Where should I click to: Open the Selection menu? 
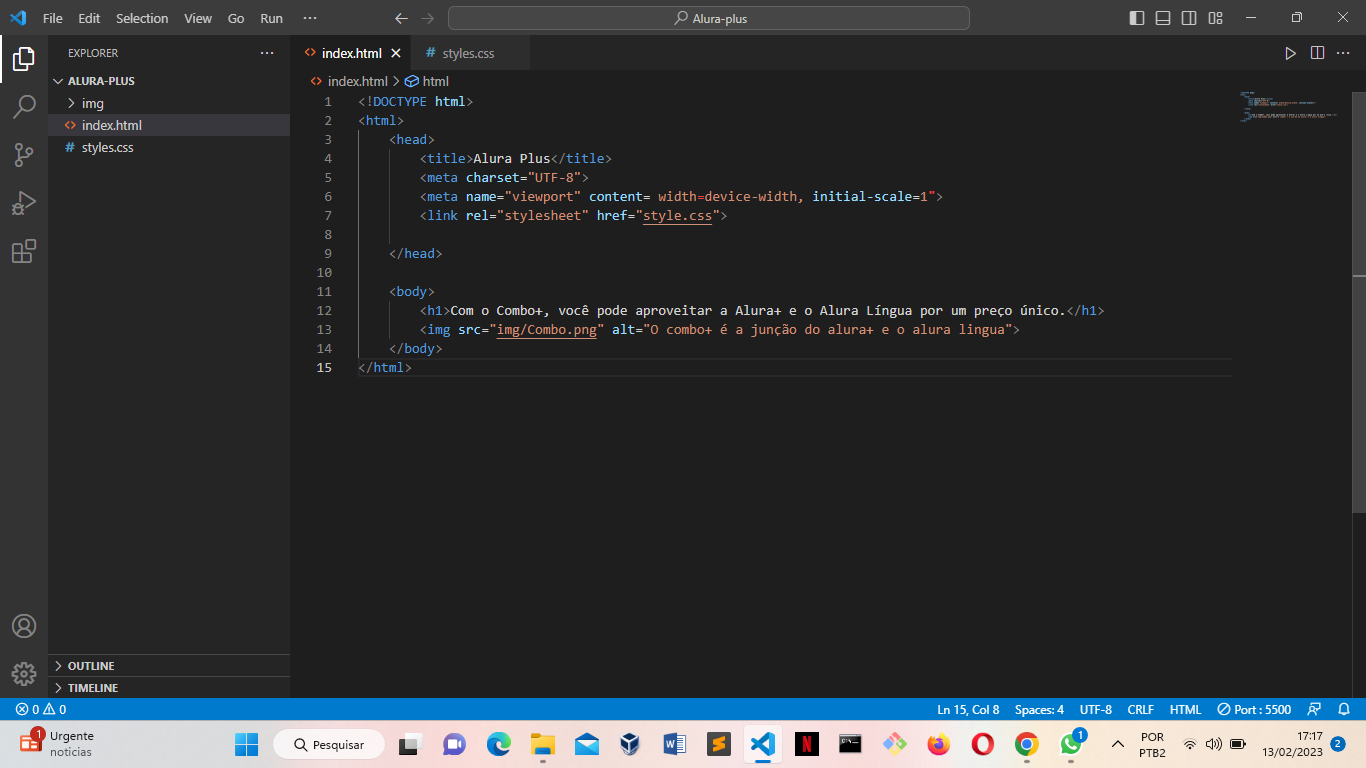(142, 18)
